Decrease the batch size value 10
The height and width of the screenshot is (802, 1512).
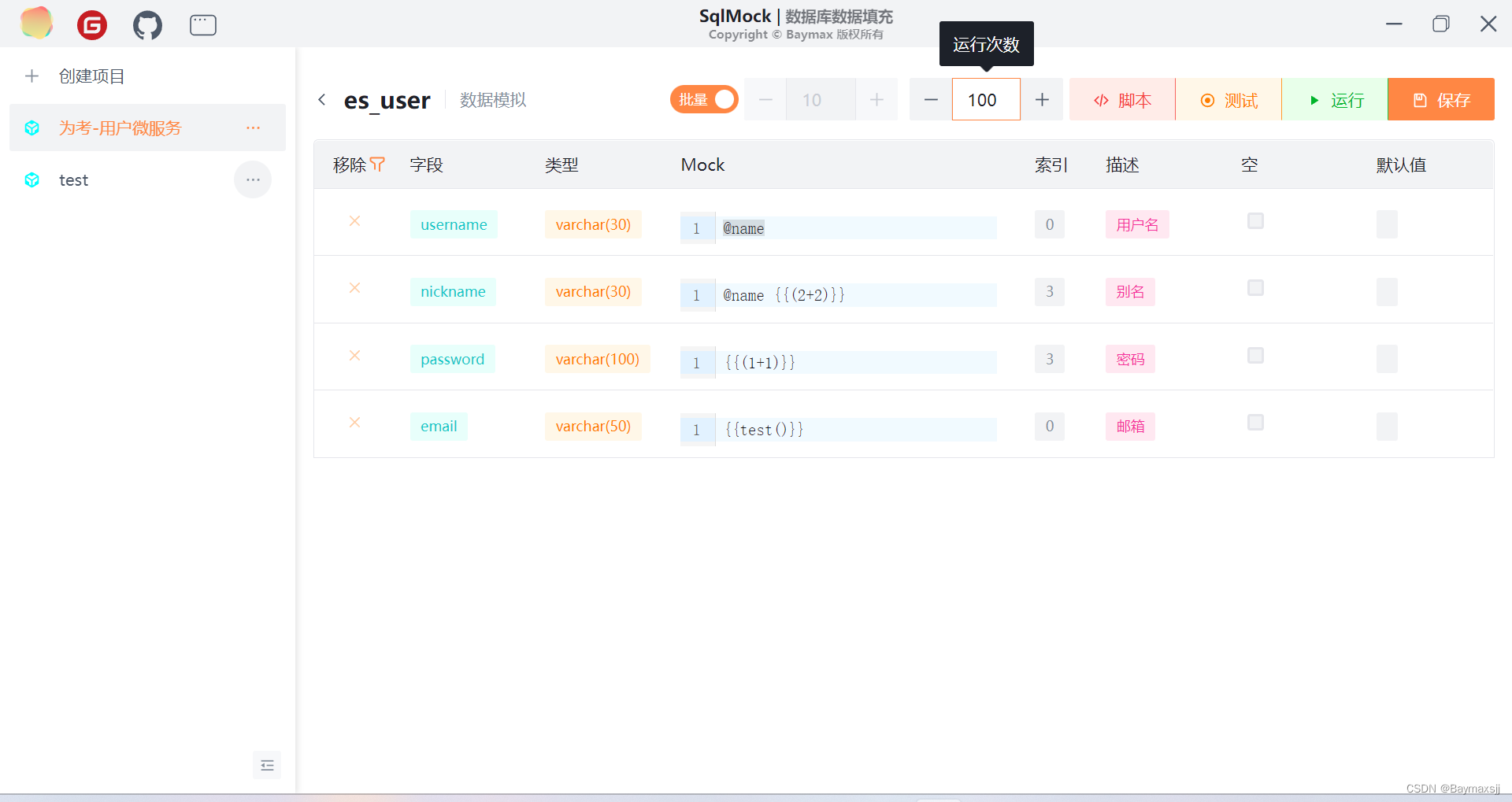point(765,99)
